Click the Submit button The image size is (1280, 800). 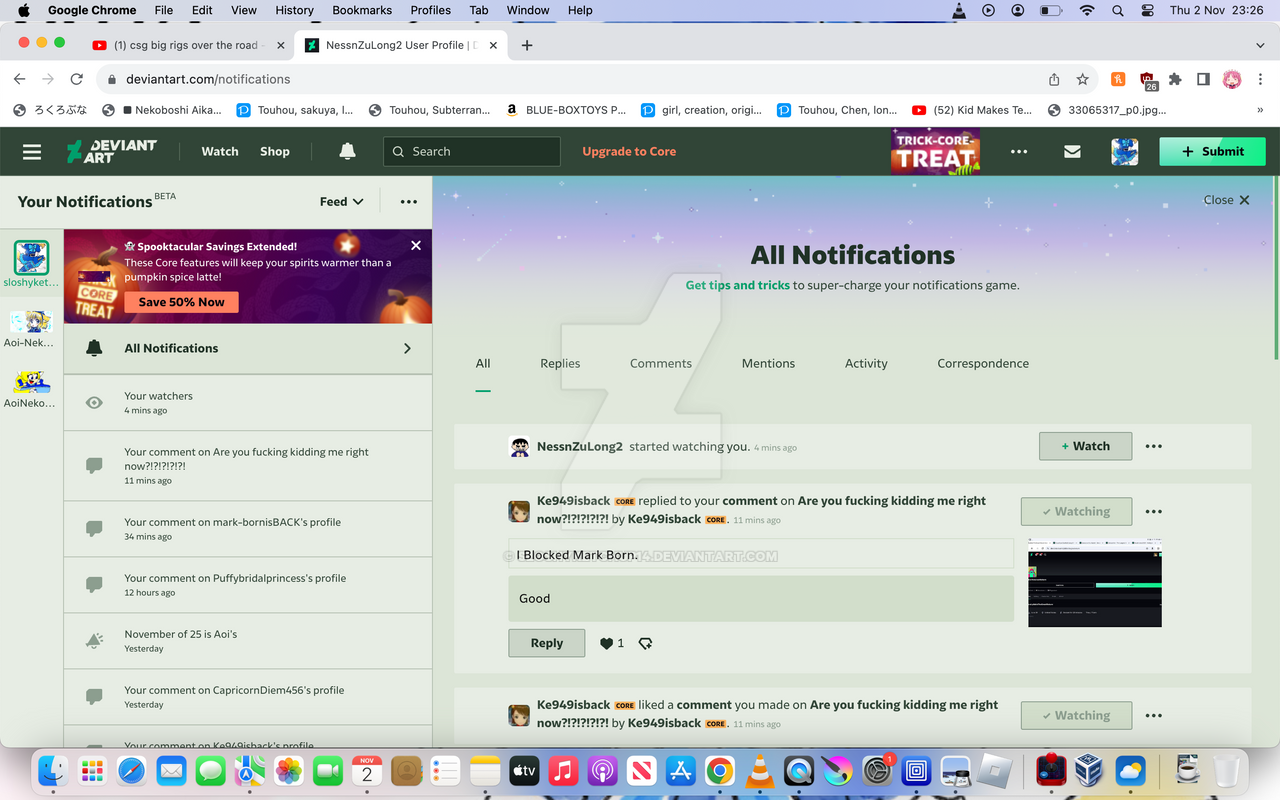click(1212, 151)
